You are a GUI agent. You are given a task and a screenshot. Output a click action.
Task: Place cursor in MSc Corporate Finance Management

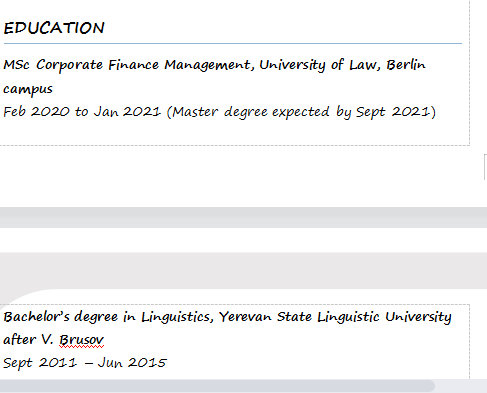(128, 65)
